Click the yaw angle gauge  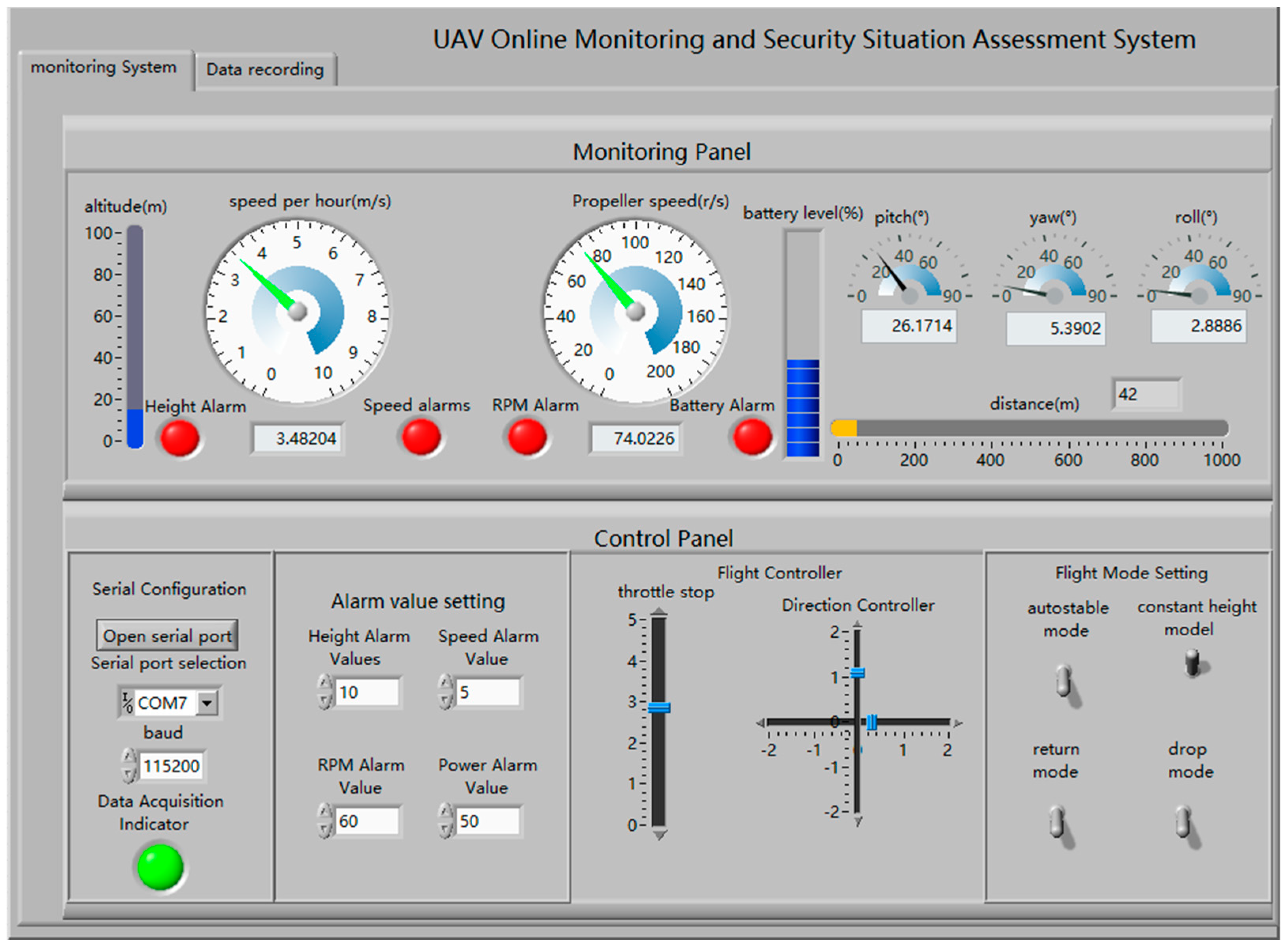pos(1054,276)
